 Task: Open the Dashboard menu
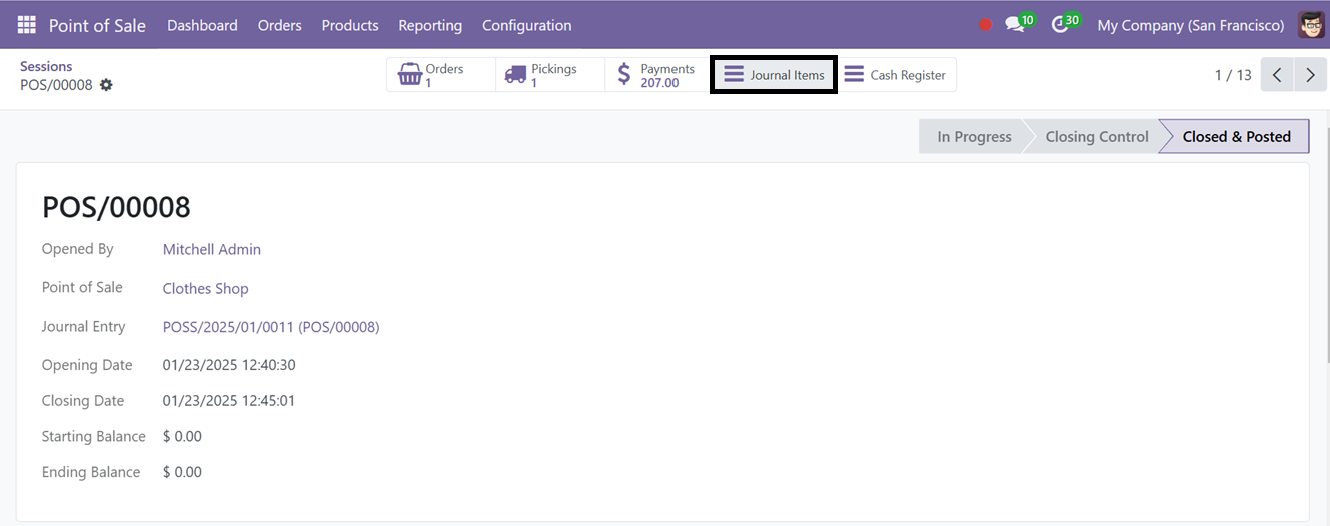click(x=202, y=25)
